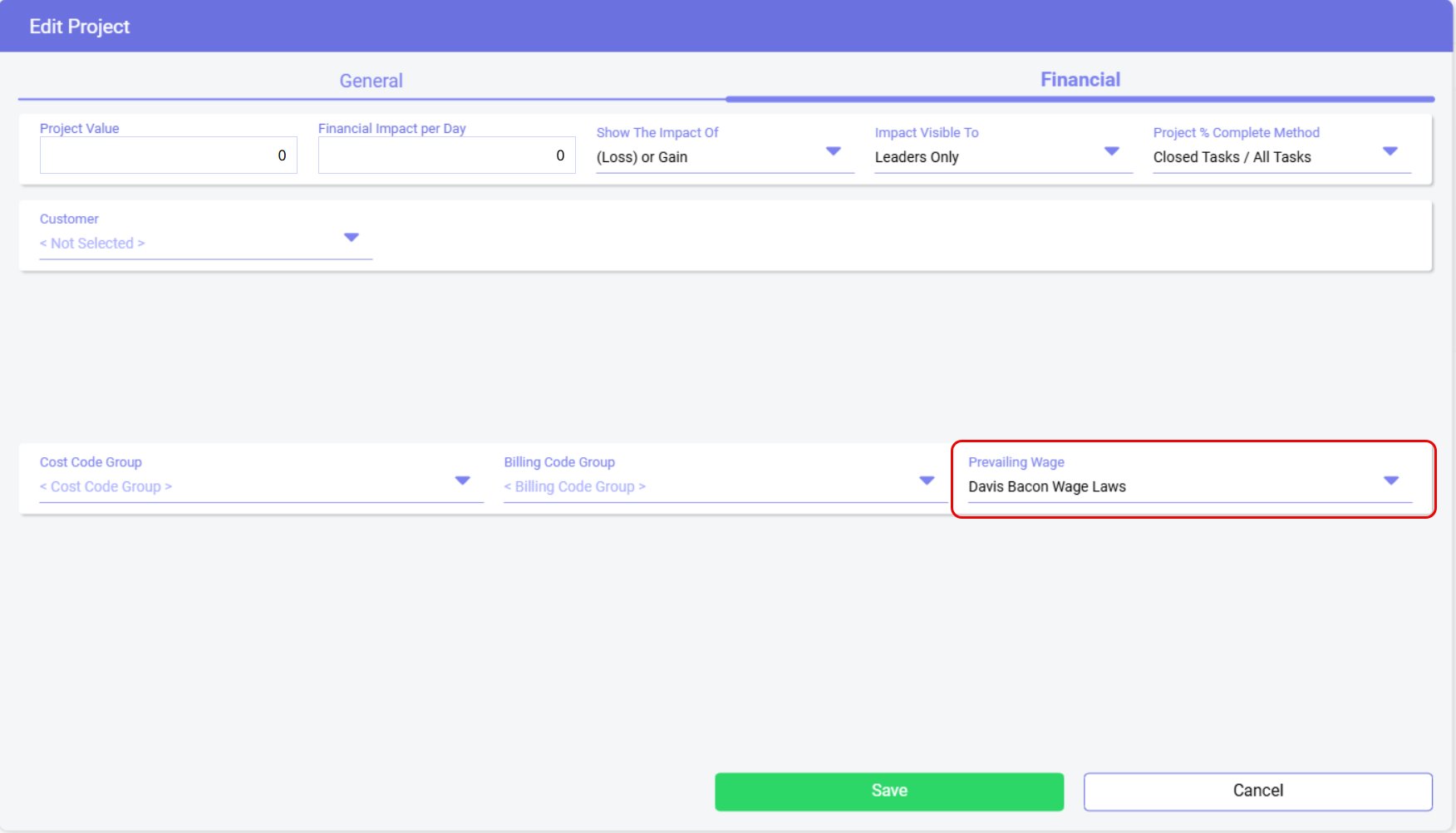Expand the Cost Code Group arrow

point(463,481)
